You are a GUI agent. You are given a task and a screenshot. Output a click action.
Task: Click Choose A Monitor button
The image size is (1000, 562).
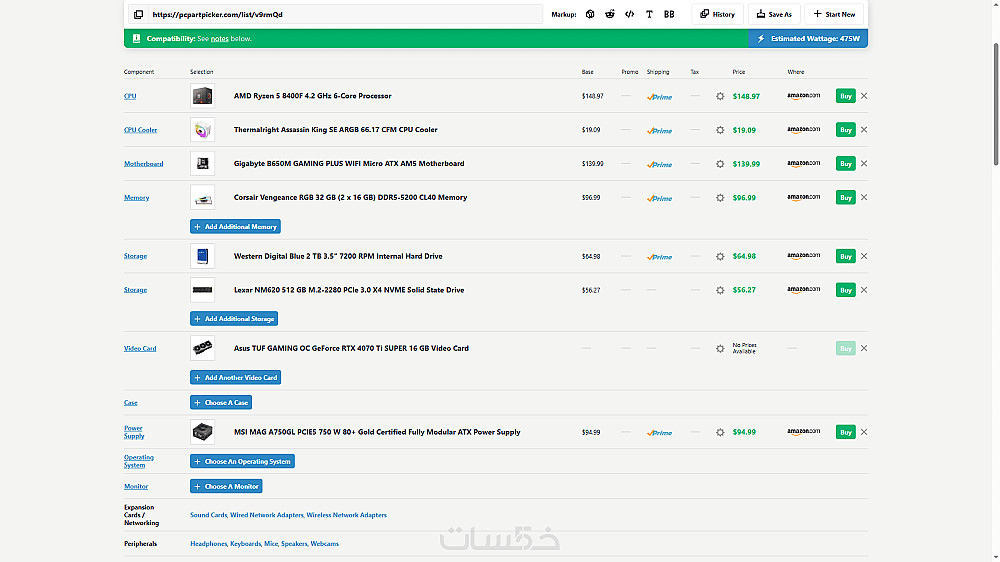click(226, 486)
